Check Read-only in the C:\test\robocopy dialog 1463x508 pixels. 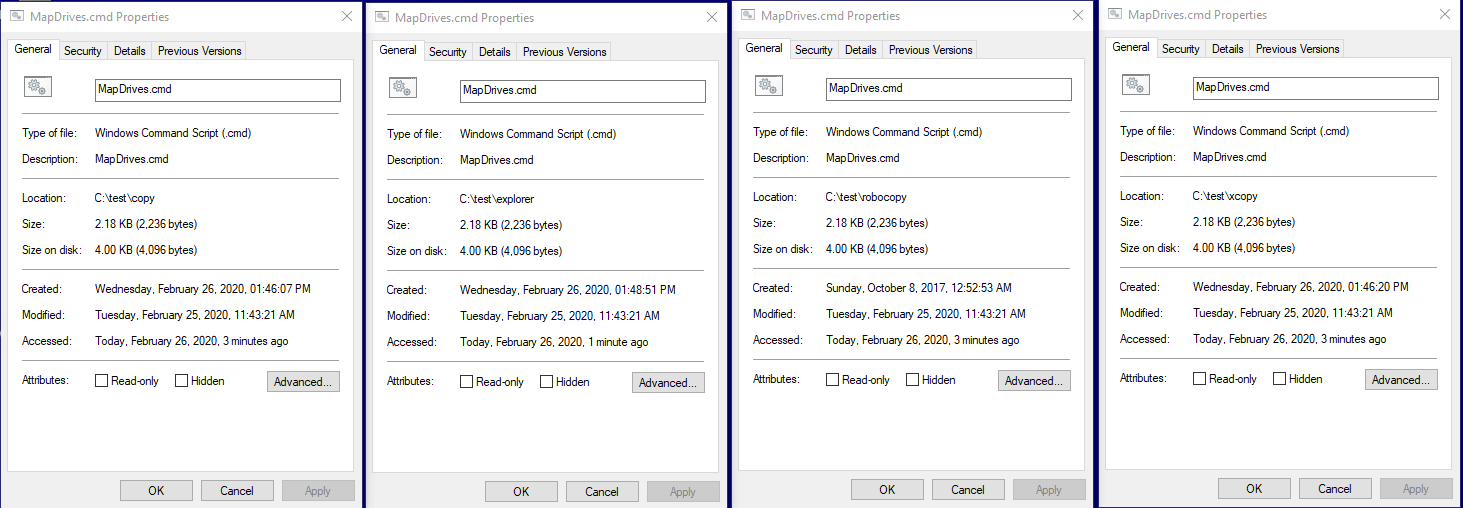click(x=833, y=380)
